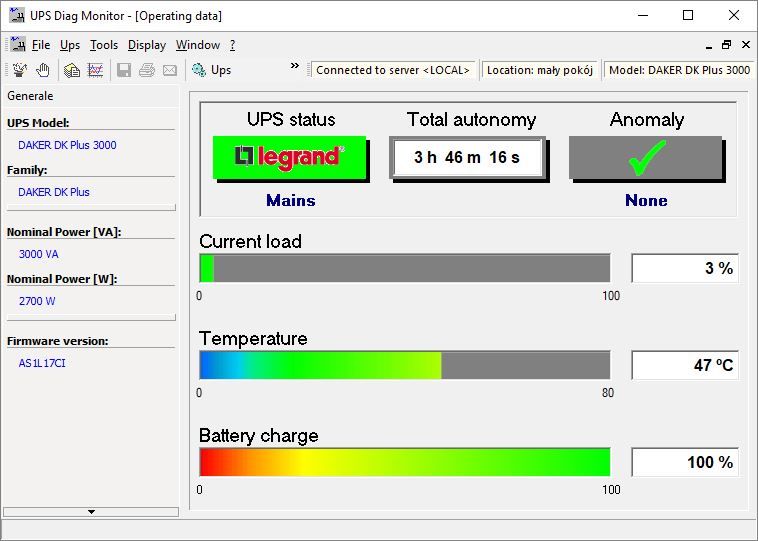
Task: Click the DAKER DK Plus 3000 model value
Action: (x=67, y=145)
